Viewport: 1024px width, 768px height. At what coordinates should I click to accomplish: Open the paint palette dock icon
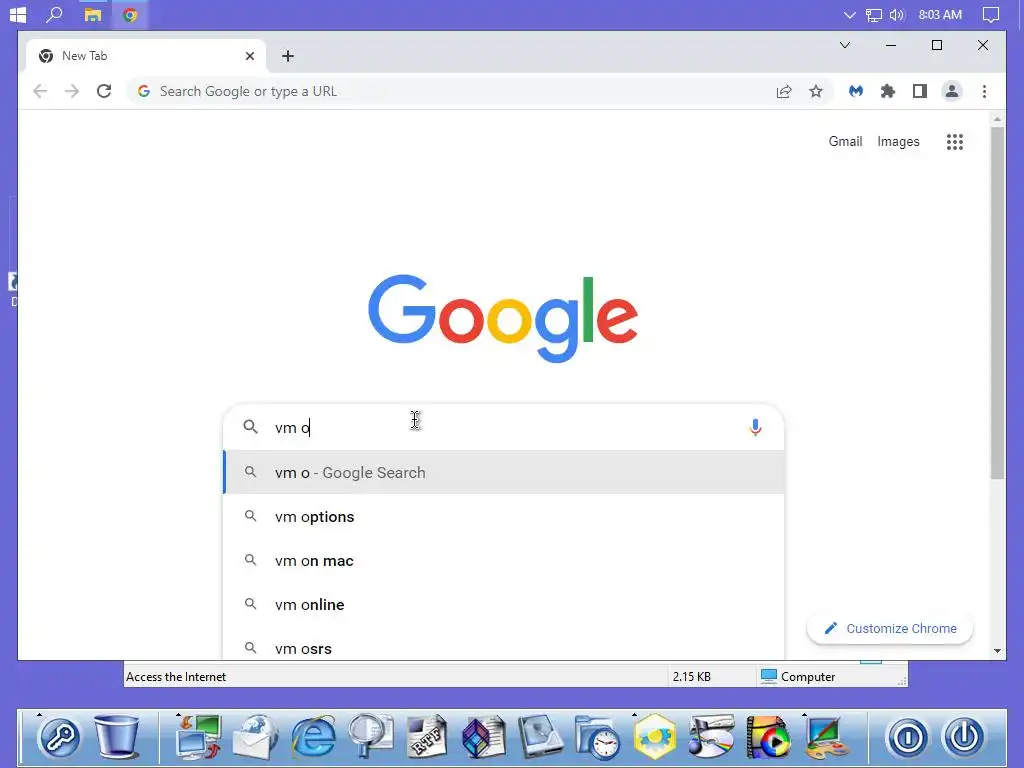tap(825, 737)
